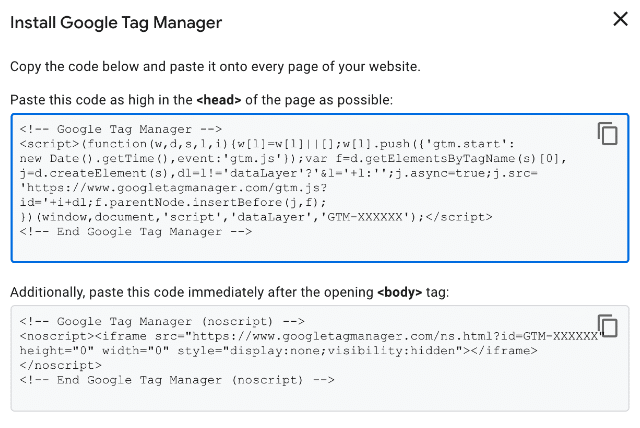Screen dimensions: 640x428
Task: Click the j=d.createElement code line
Action: pos(278,173)
